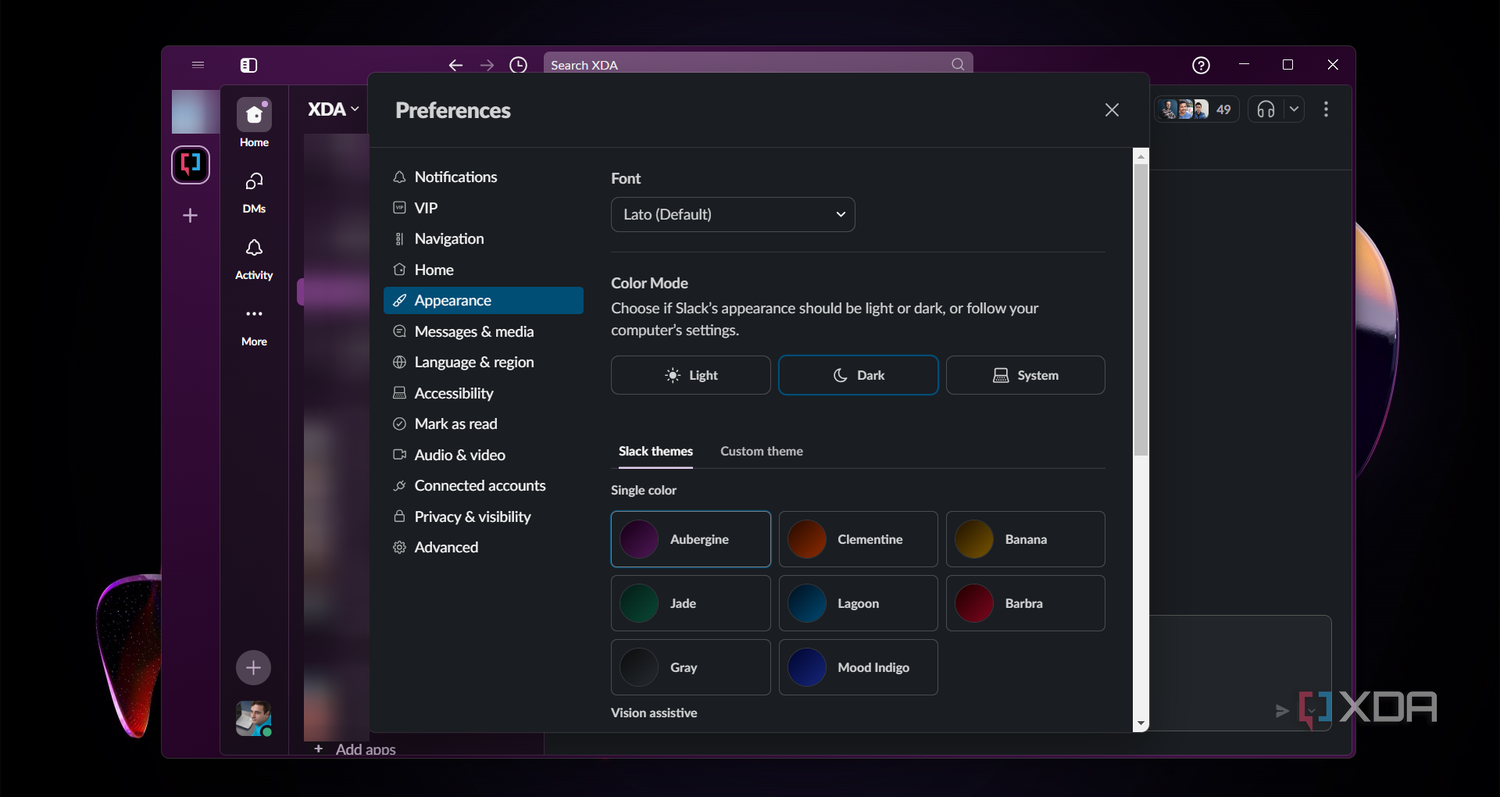Click the round create-new plus button
The height and width of the screenshot is (797, 1500).
(253, 667)
